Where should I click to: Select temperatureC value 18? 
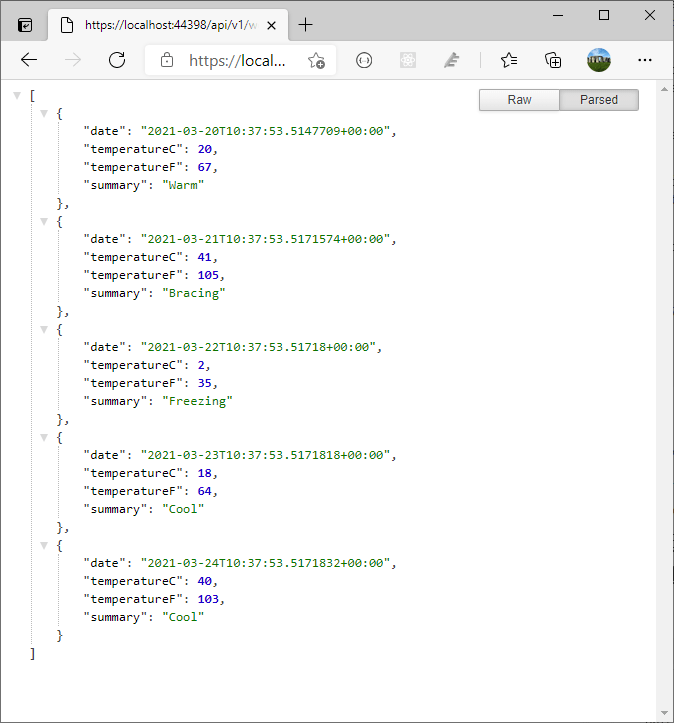(x=204, y=473)
